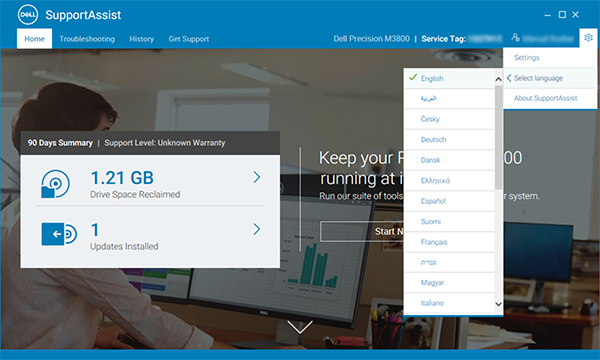Select the checked English language option
Screen dimensions: 600x360
[450, 78]
